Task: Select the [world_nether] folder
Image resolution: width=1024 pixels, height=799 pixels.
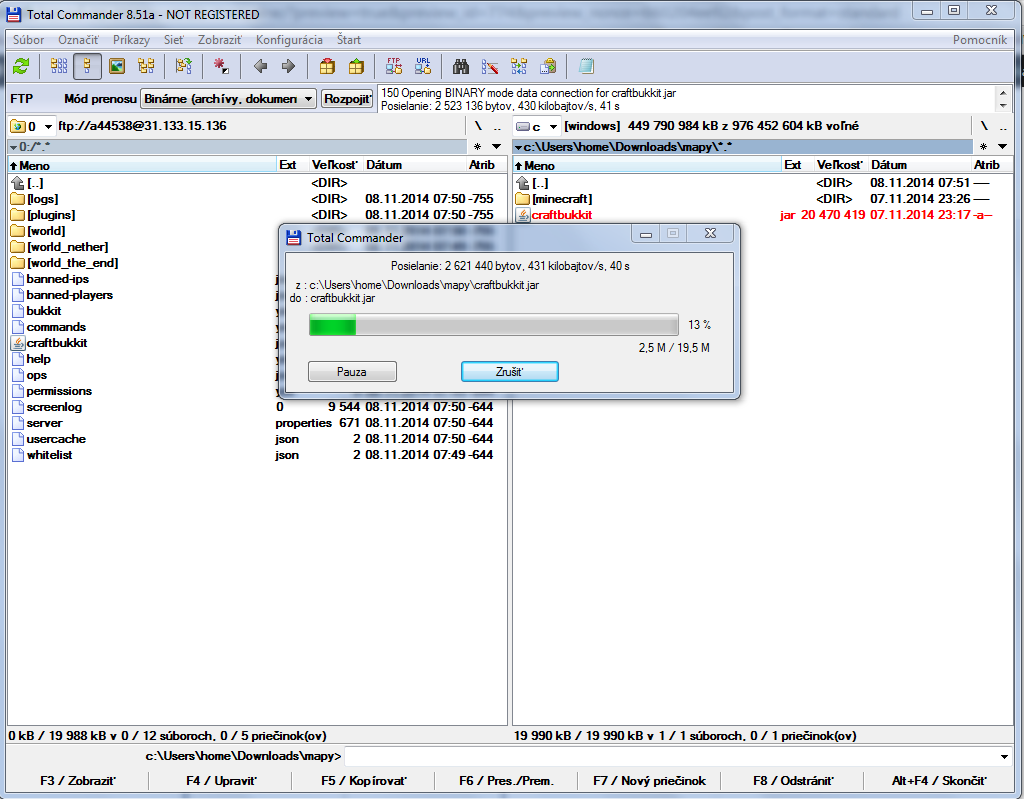Action: point(67,247)
